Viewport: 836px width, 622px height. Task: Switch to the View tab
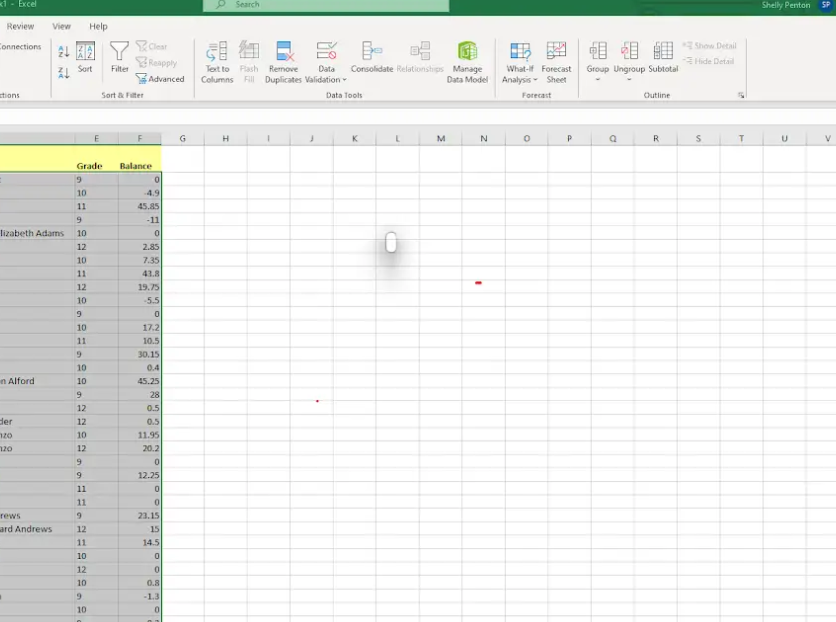(61, 26)
